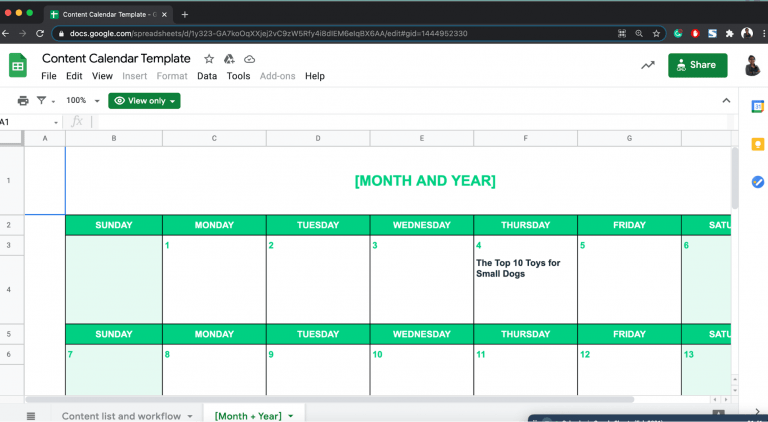Open the Data menu

point(207,76)
